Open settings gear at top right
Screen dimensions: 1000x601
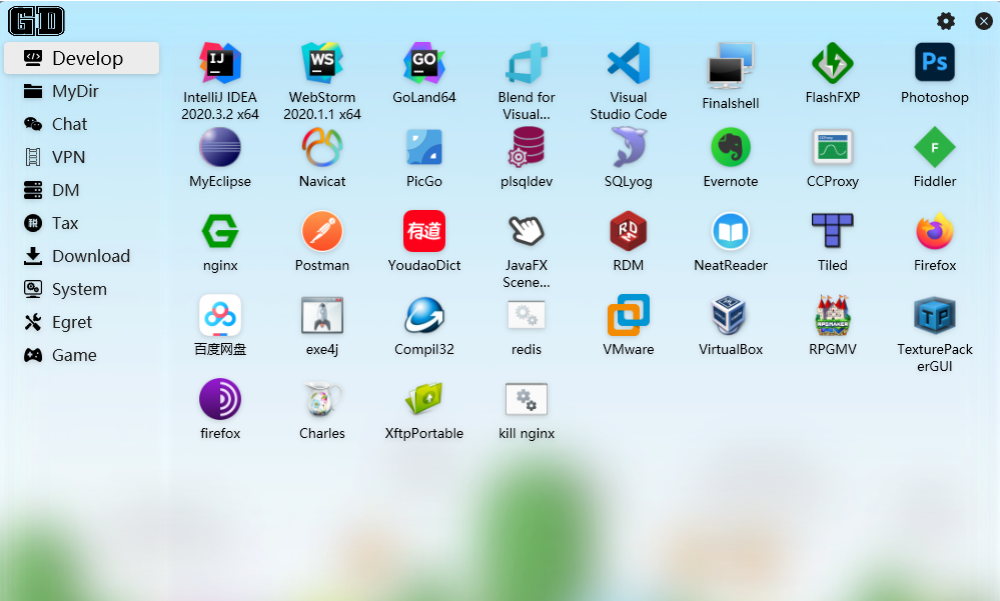[946, 21]
